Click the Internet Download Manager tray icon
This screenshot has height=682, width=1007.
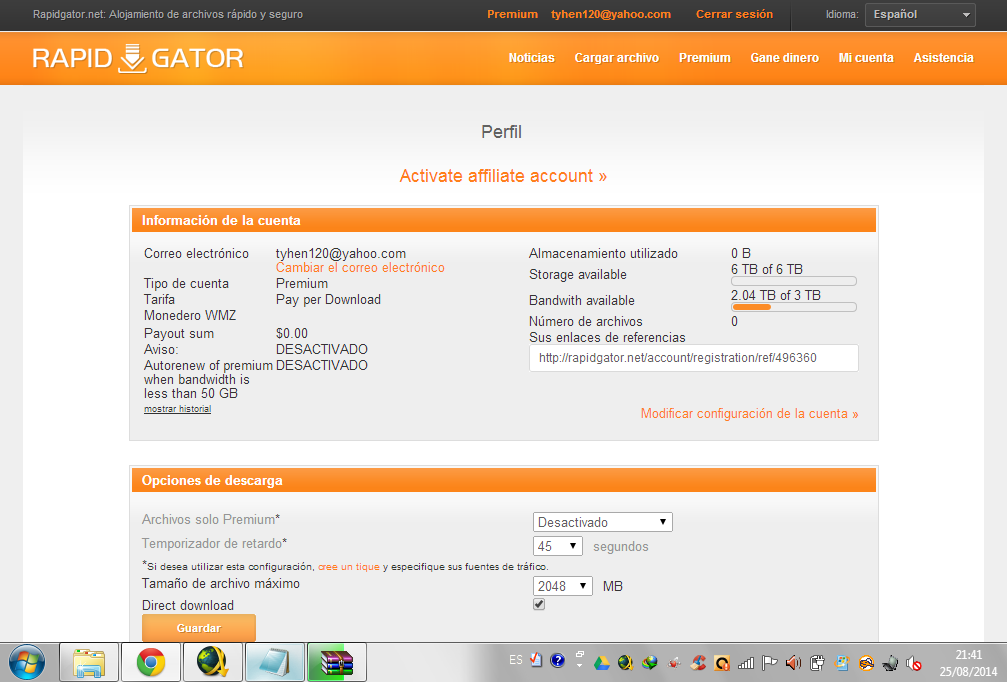pos(649,662)
